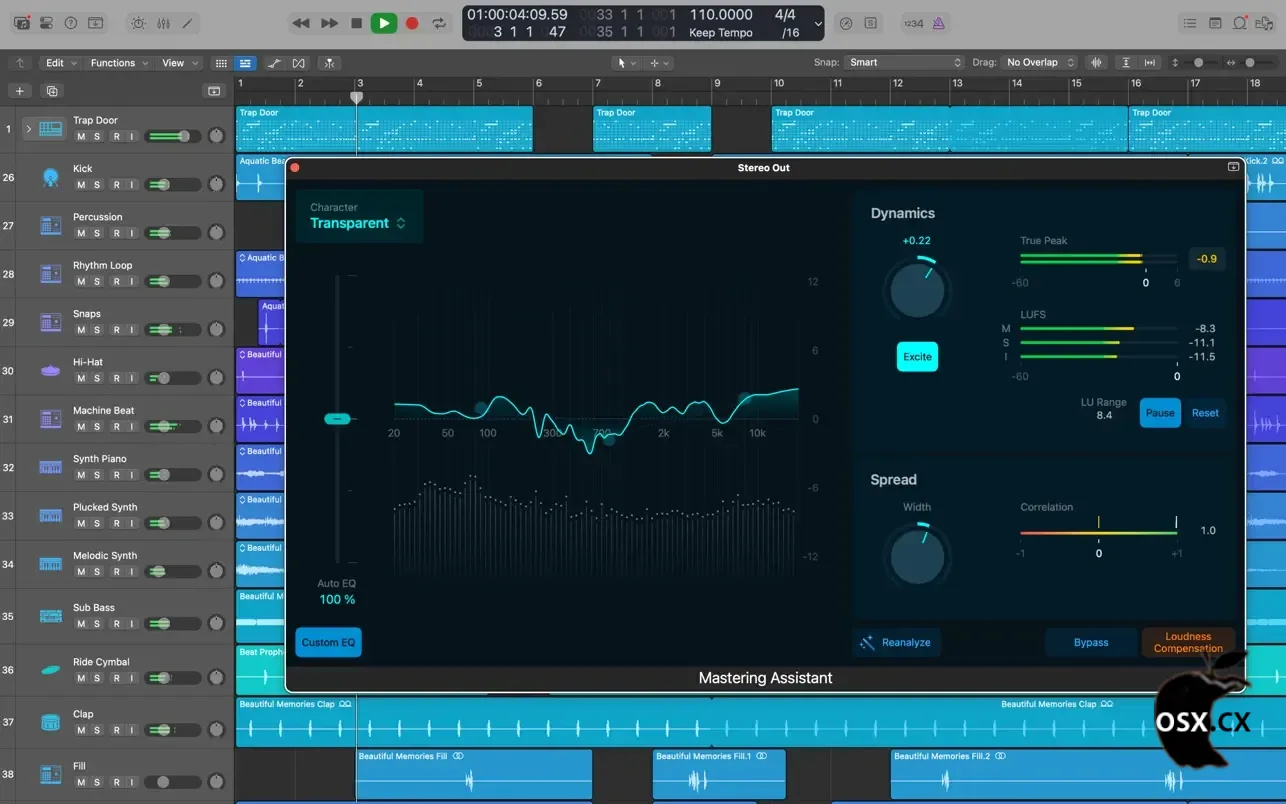Open the Character Transparent dropdown
The image size is (1286, 804).
click(358, 223)
